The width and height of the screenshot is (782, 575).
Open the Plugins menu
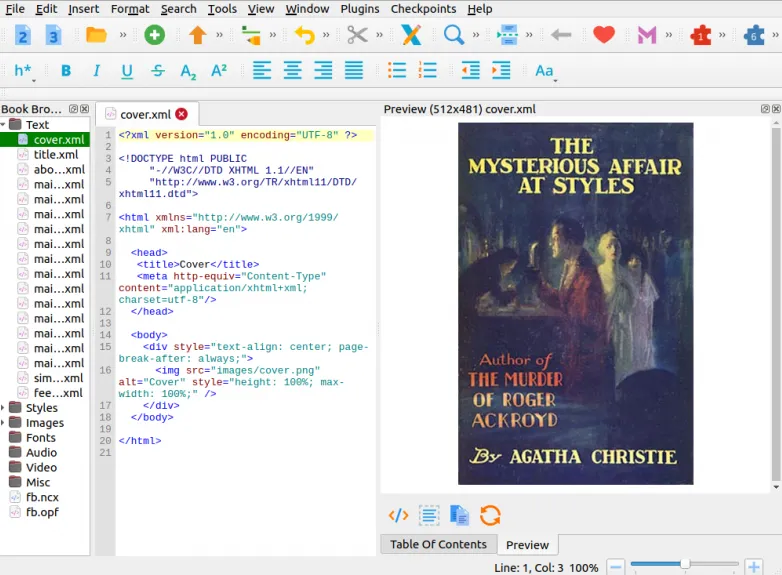pyautogui.click(x=360, y=9)
